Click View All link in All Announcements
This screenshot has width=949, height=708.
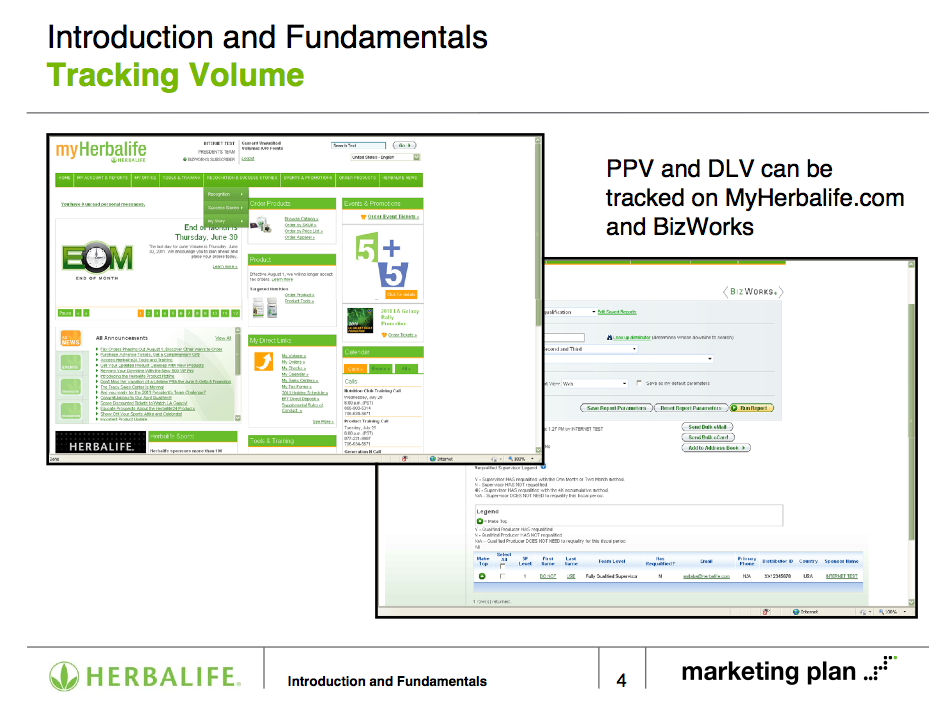(x=223, y=338)
